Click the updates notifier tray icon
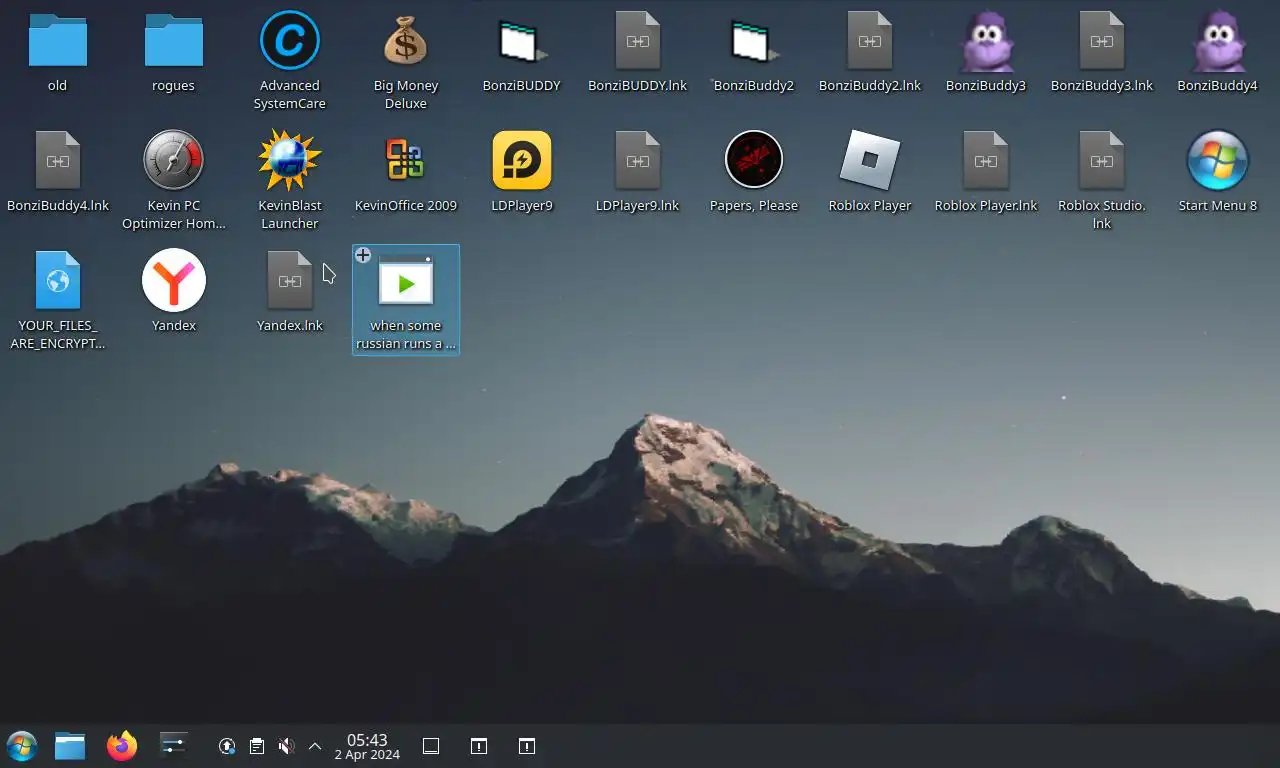Image resolution: width=1280 pixels, height=768 pixels. click(x=227, y=746)
